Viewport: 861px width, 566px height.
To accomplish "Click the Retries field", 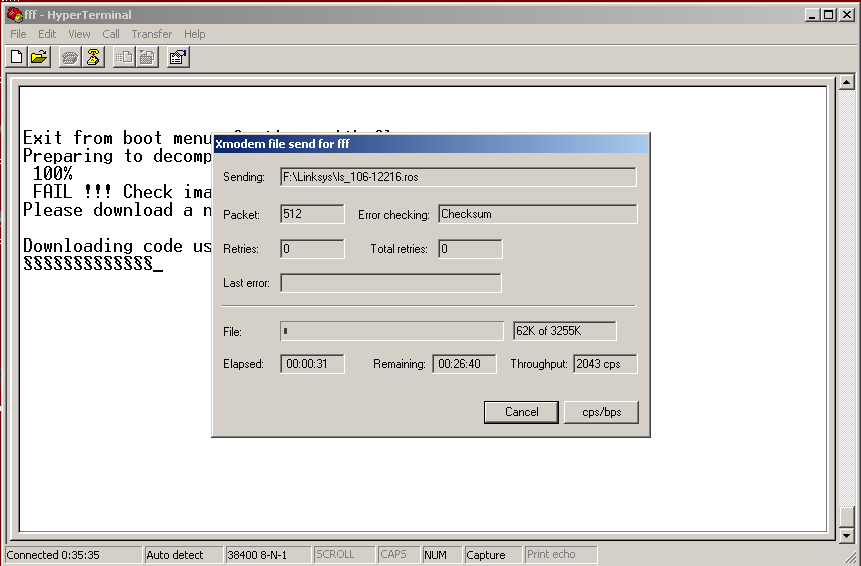I will click(x=312, y=249).
